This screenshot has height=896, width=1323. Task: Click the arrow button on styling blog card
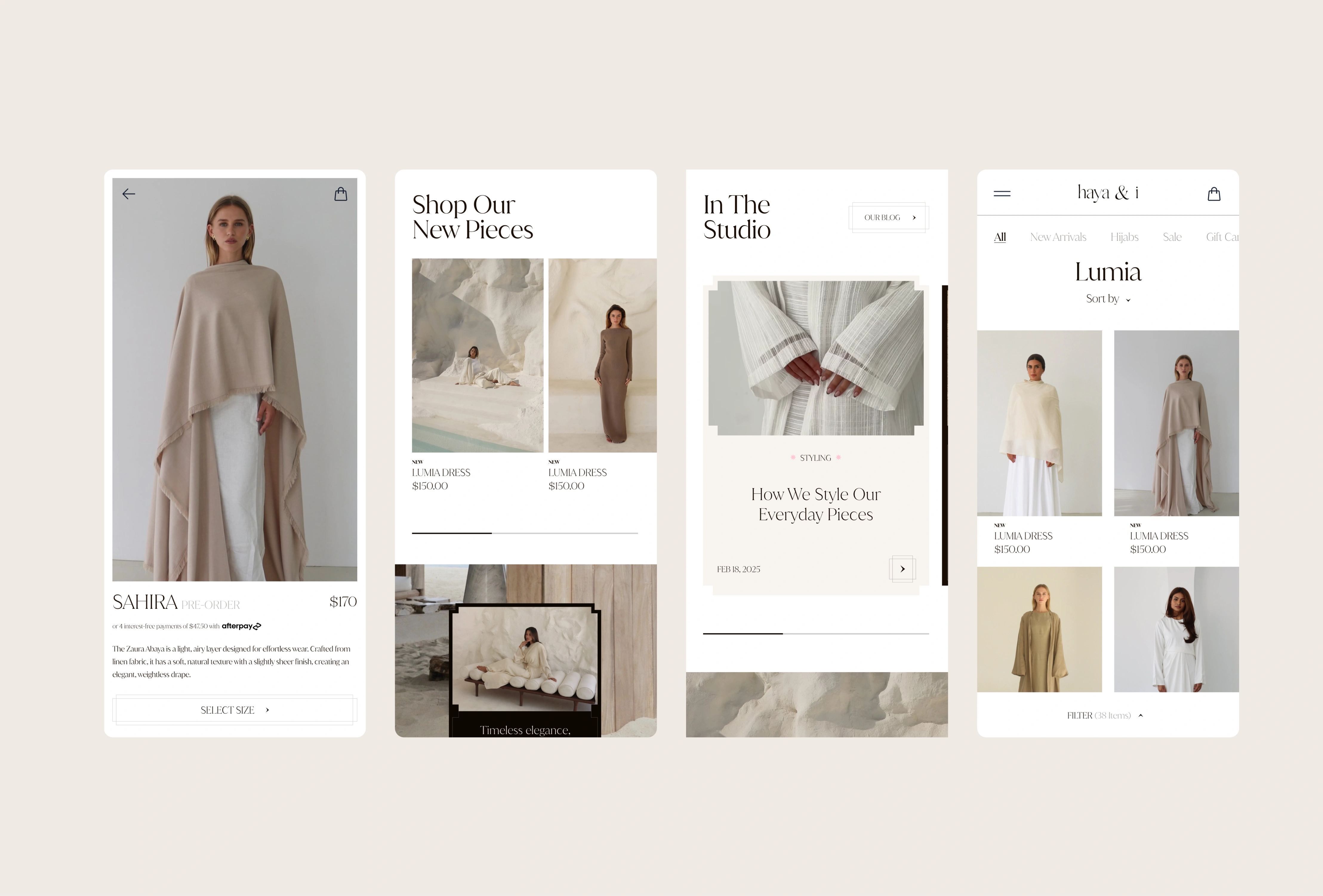[902, 569]
